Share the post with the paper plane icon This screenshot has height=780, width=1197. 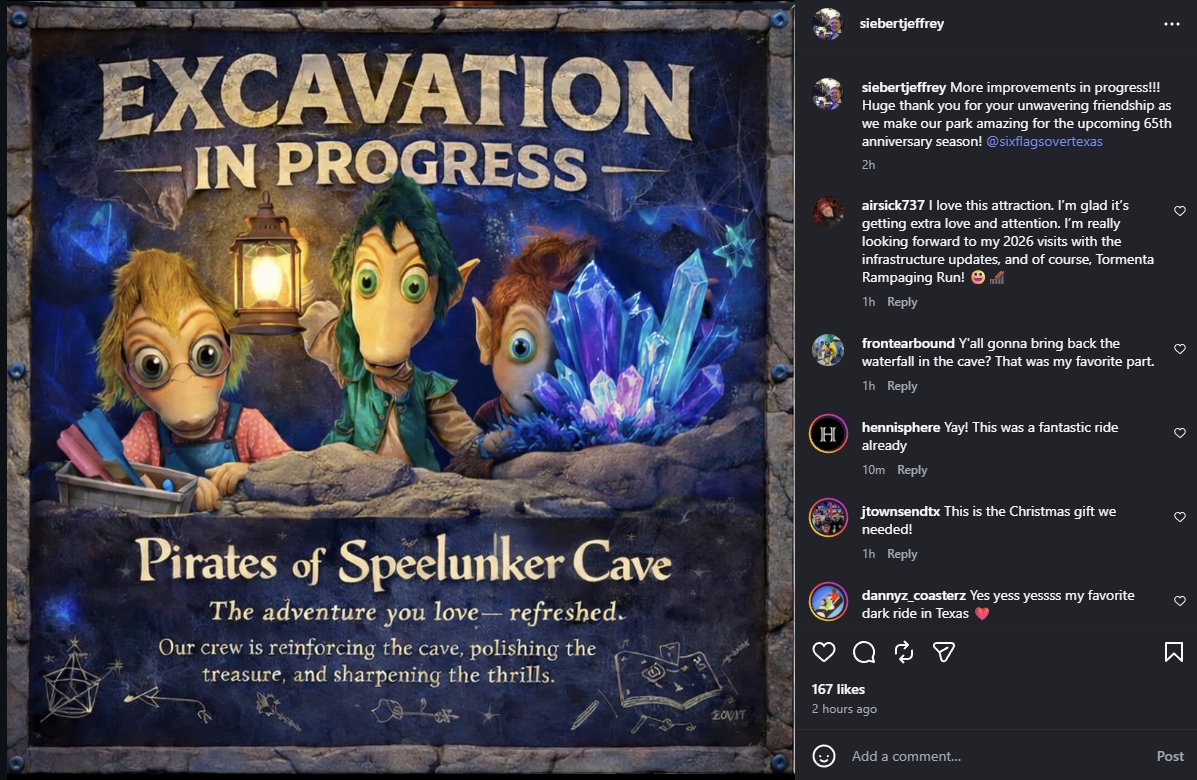(944, 652)
